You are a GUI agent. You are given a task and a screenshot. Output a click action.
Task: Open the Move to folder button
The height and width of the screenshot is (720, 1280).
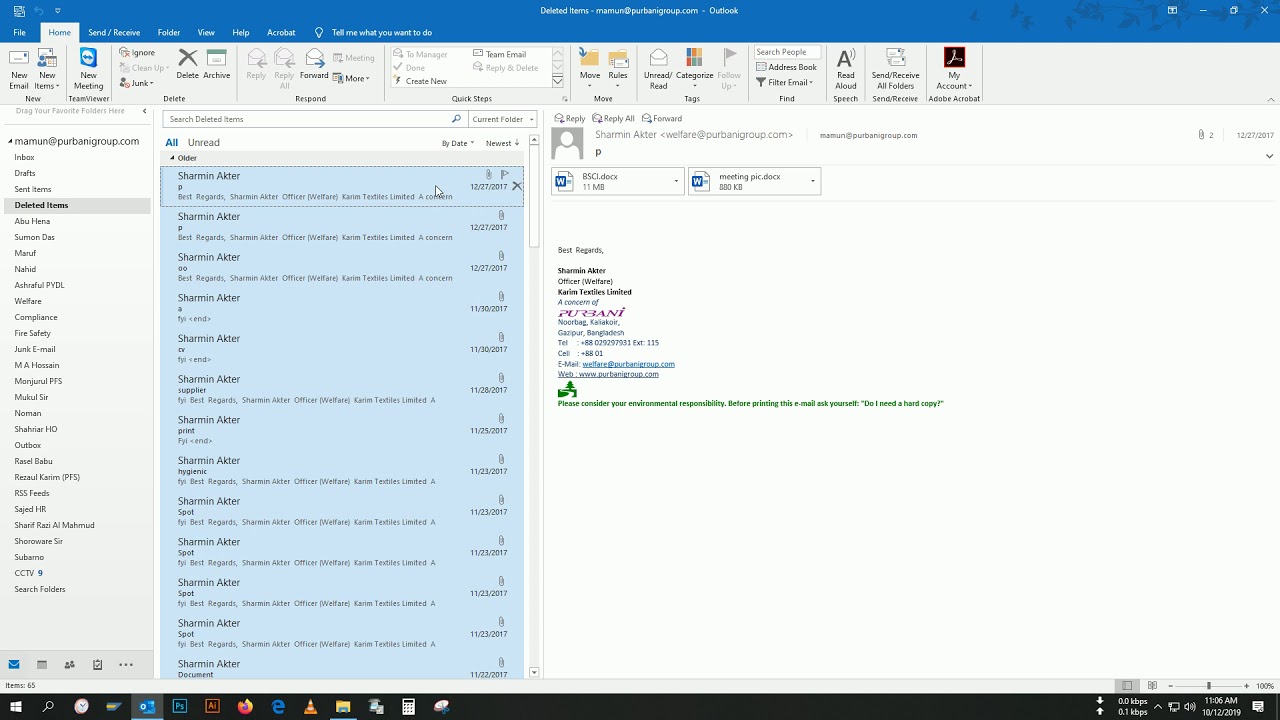[x=590, y=68]
